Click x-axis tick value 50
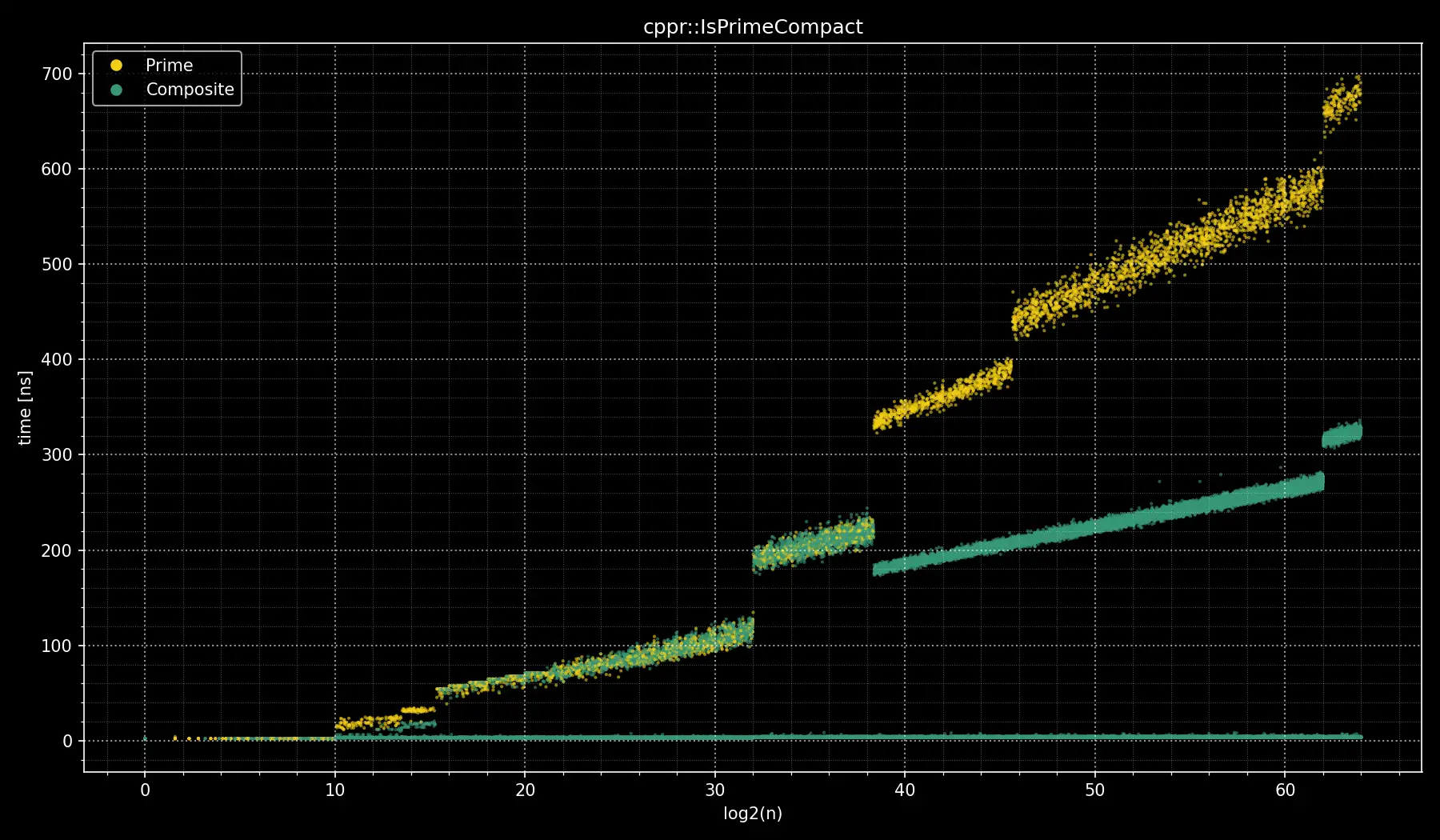The height and width of the screenshot is (840, 1440). 1095,790
